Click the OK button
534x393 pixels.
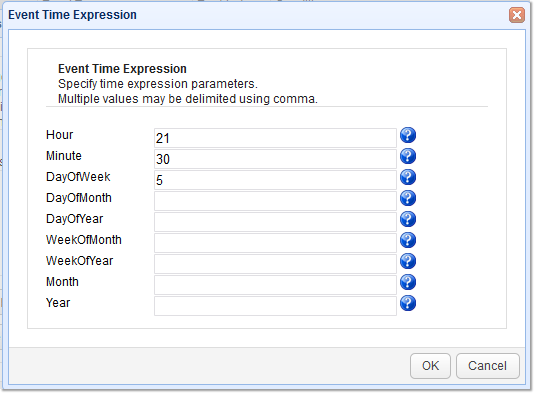pos(430,366)
